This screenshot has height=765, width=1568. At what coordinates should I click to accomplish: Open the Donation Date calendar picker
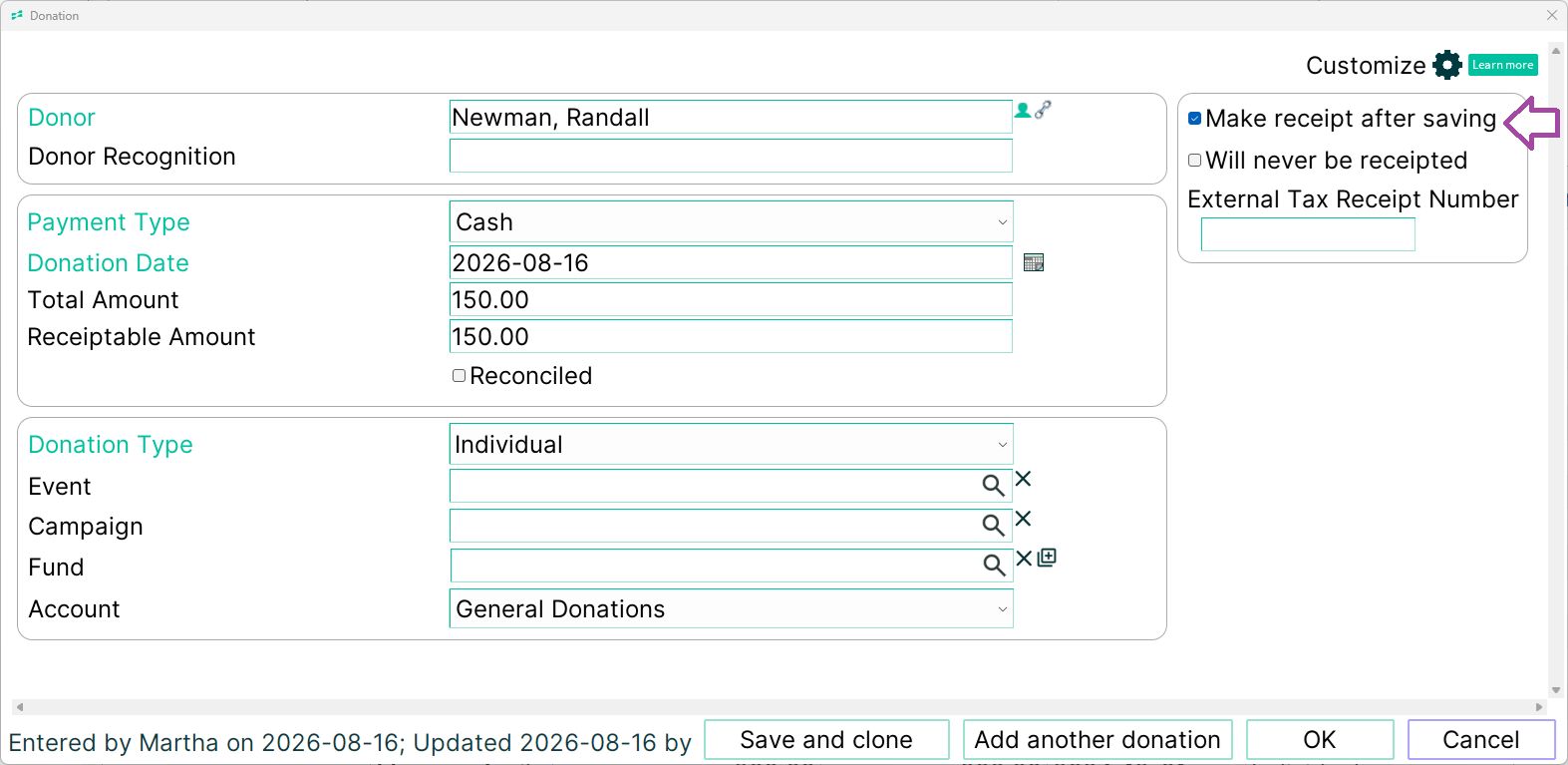[1034, 262]
